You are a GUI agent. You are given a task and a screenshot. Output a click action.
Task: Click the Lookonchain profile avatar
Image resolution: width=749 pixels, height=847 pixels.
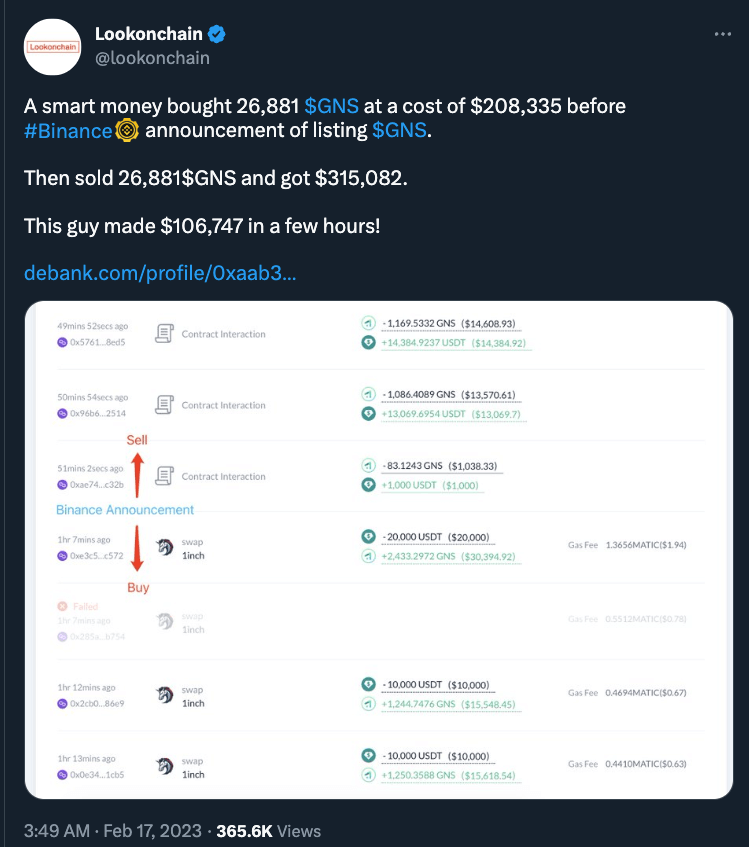click(52, 46)
